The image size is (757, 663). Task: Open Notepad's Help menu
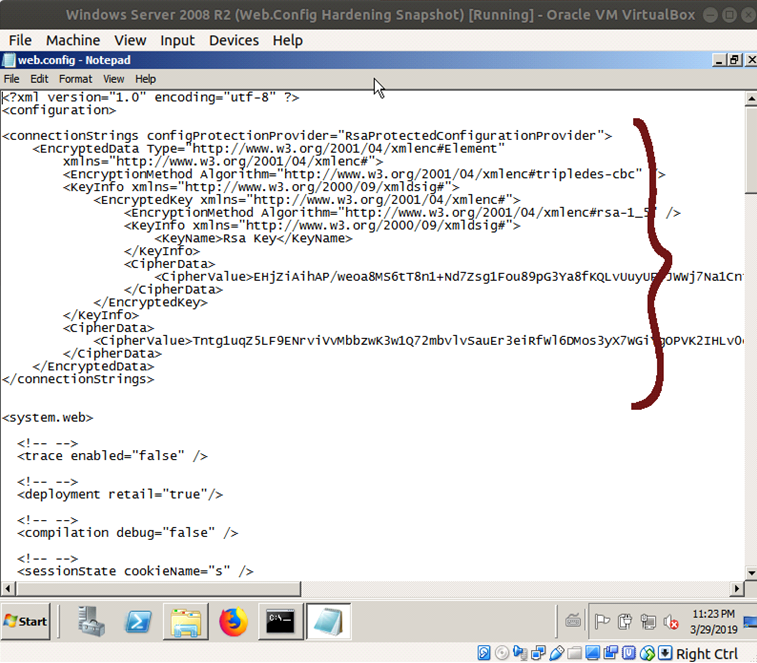(146, 79)
